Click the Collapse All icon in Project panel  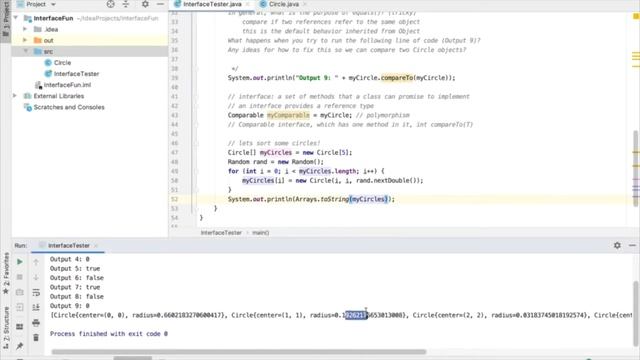(x=126, y=4)
